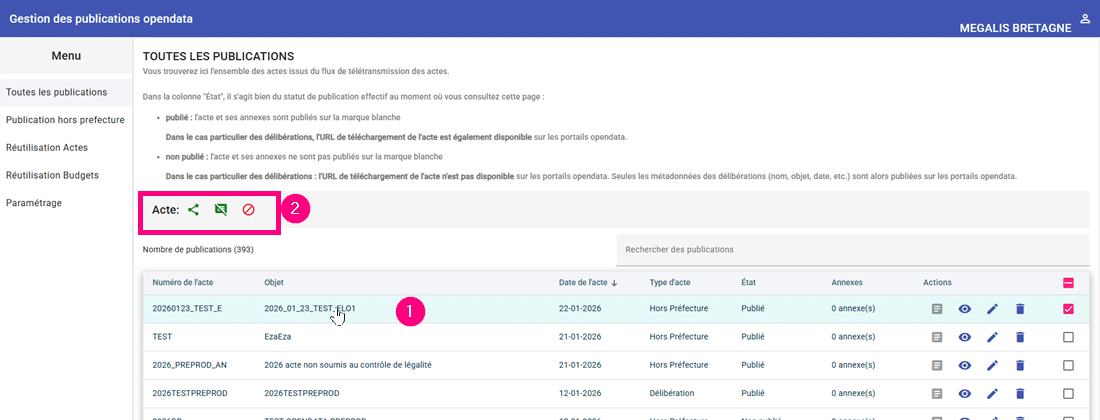Click the green crossed-out screen icon
Viewport: 1100px width, 420px height.
tap(221, 210)
